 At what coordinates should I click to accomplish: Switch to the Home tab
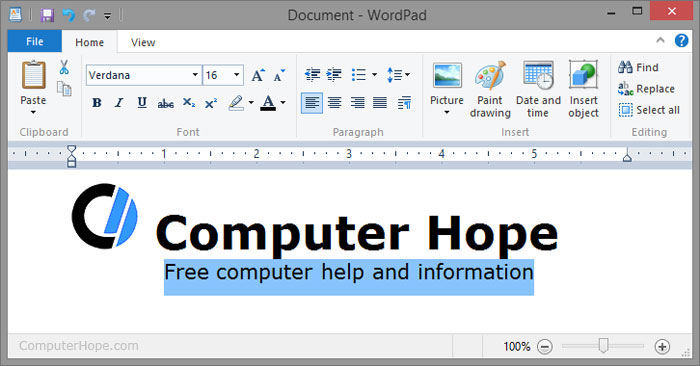[89, 42]
